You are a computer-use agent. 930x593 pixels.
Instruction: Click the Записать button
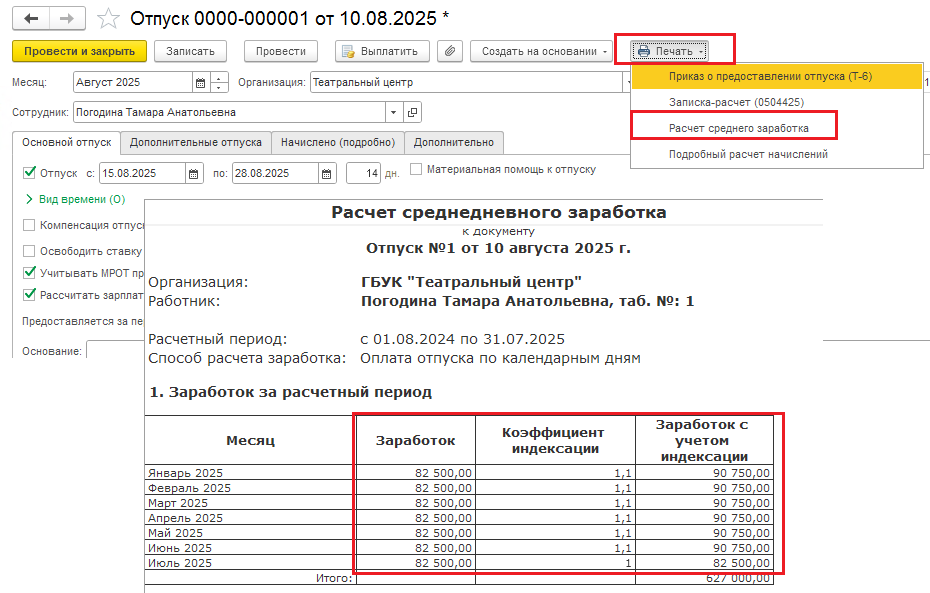click(190, 51)
